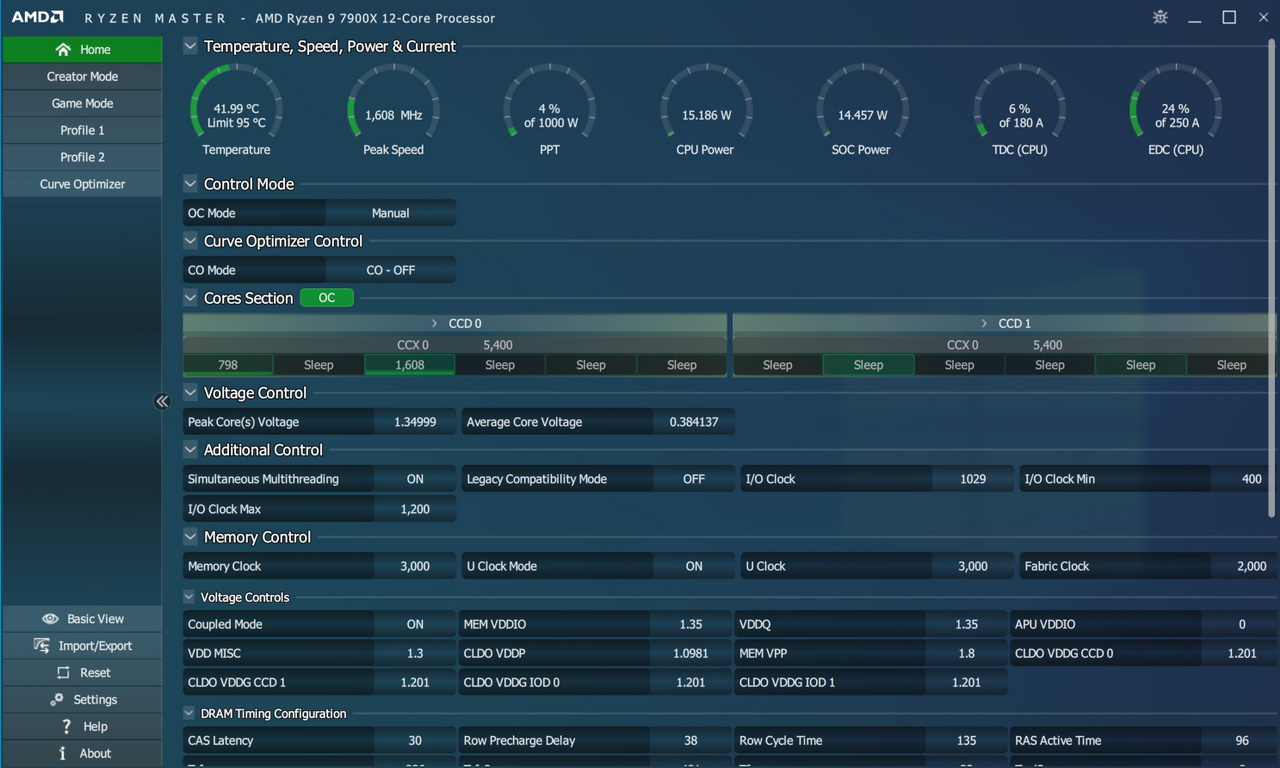Click the Reset square icon

click(x=63, y=673)
